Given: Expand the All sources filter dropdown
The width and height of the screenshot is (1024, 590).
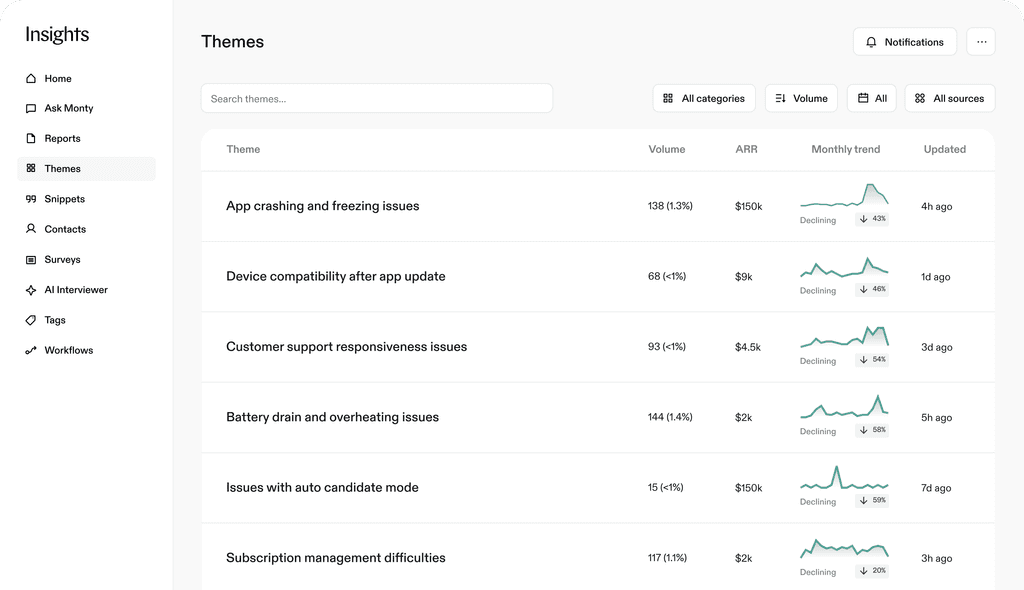Looking at the screenshot, I should [949, 98].
